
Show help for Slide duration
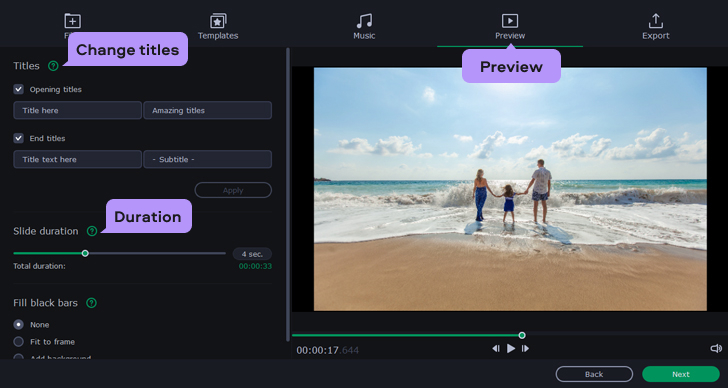92,231
